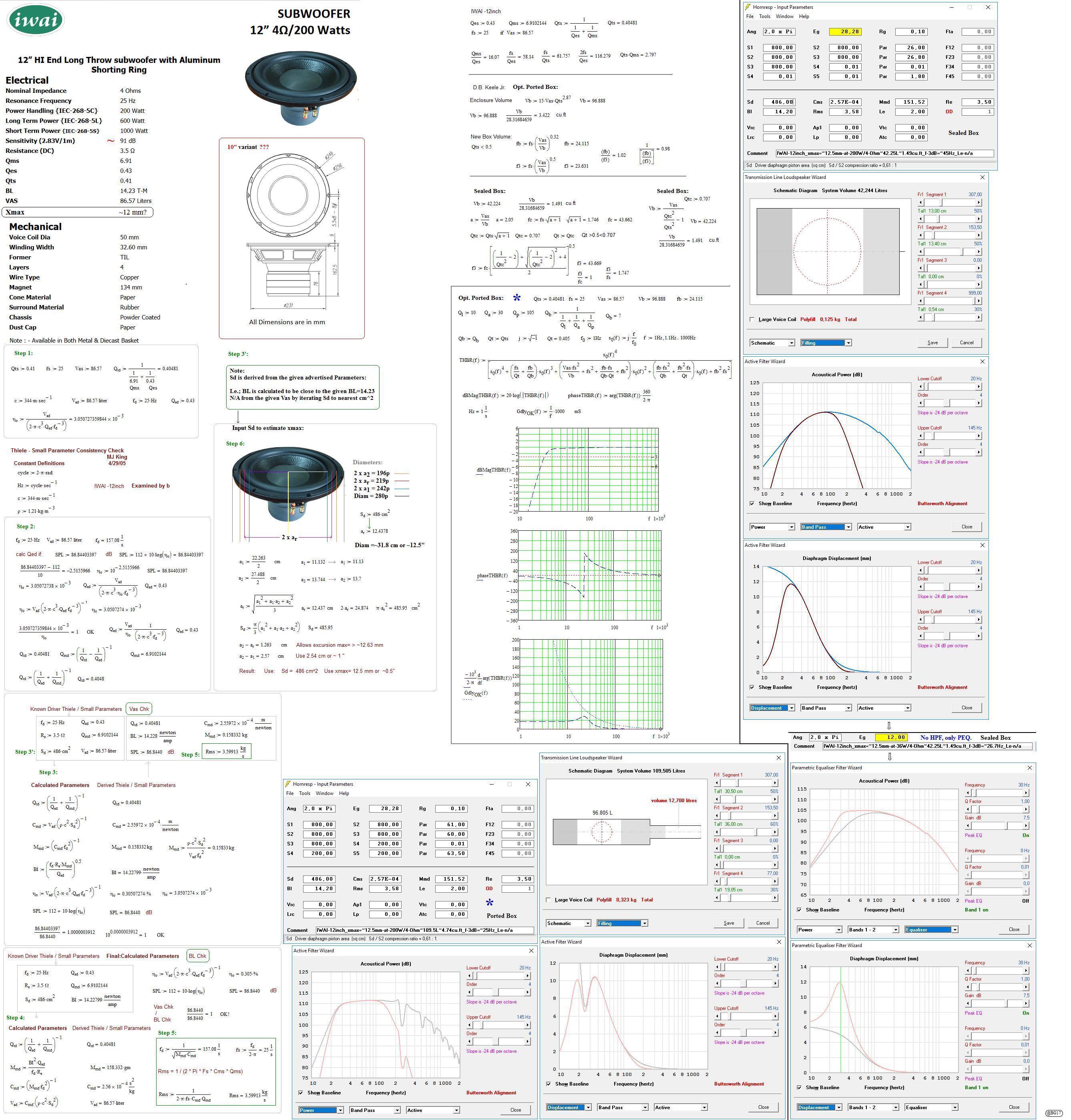Click Gain dB 7,5 left arrow, Equaliser Acoustical Power
Screen dimensions: 1071x1120
(x=968, y=825)
